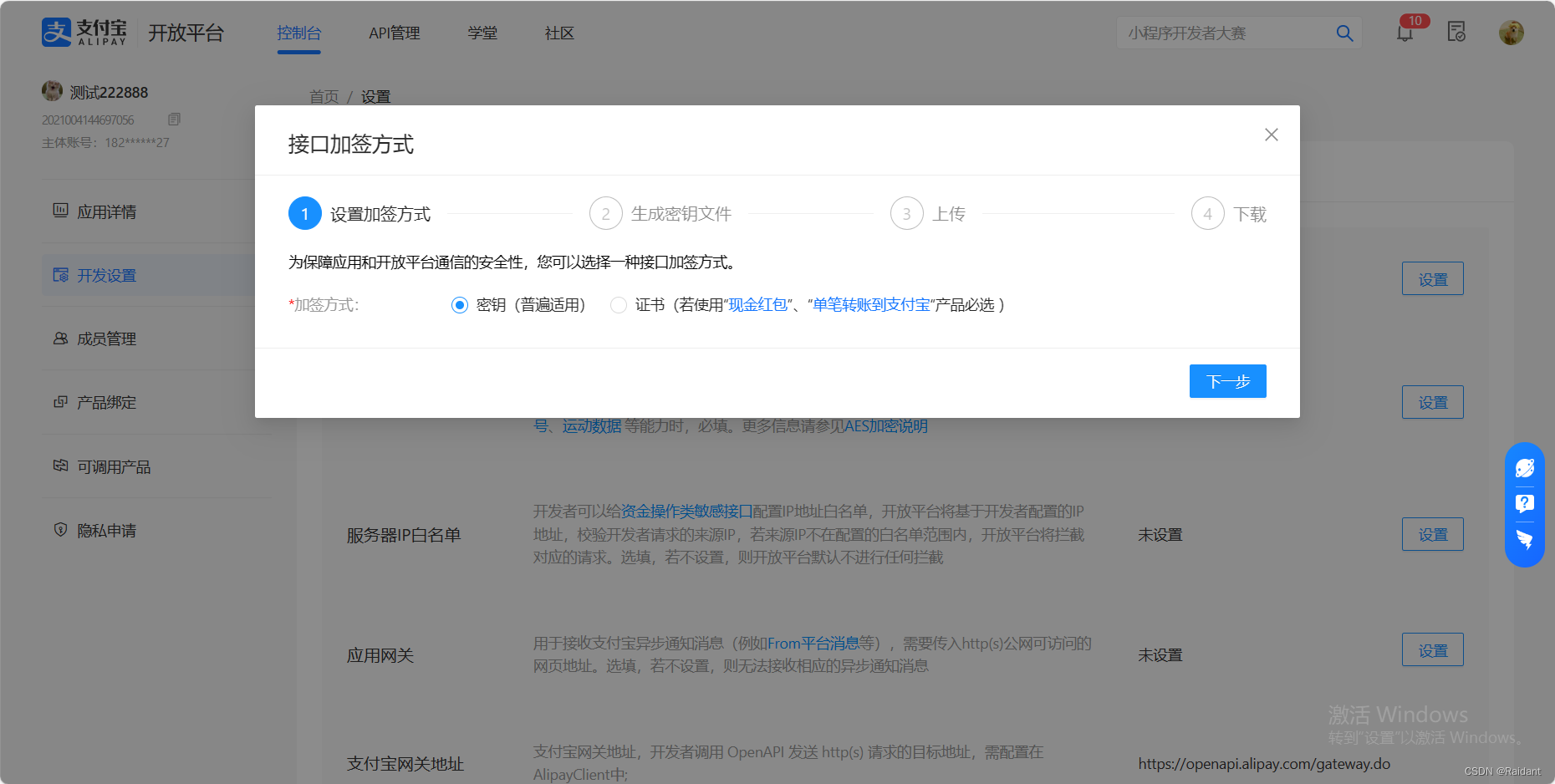This screenshot has height=784, width=1555.
Task: Switch to the 控制台 tab
Action: [299, 33]
